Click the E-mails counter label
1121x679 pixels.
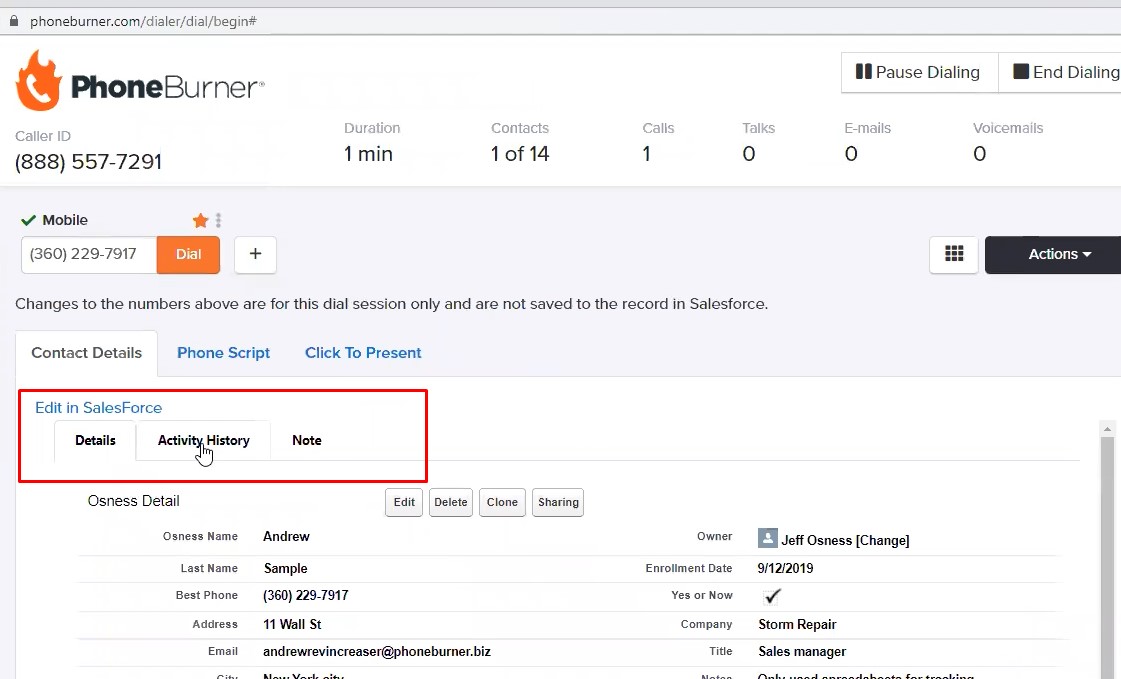[x=867, y=128]
